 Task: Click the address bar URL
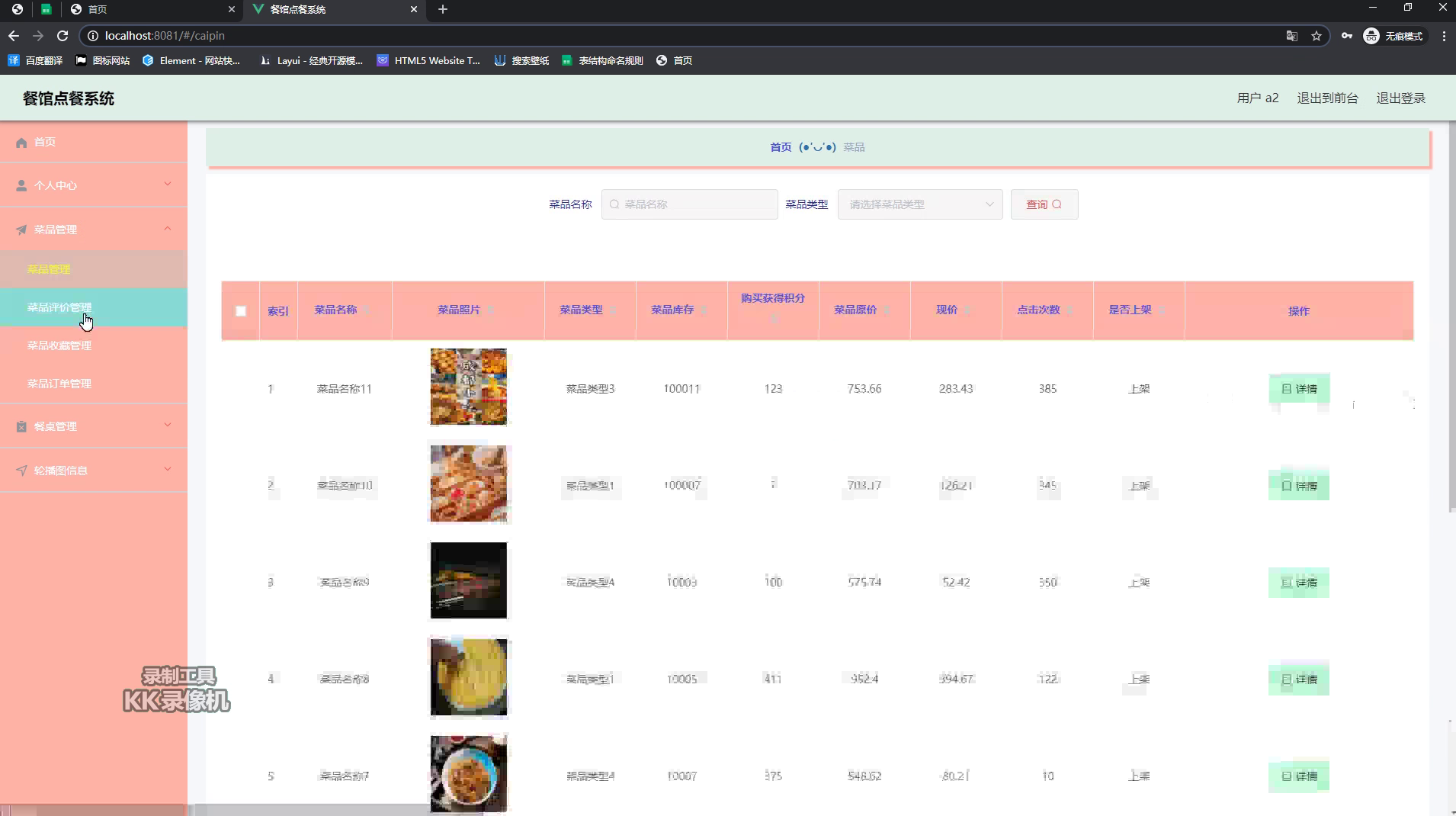165,36
